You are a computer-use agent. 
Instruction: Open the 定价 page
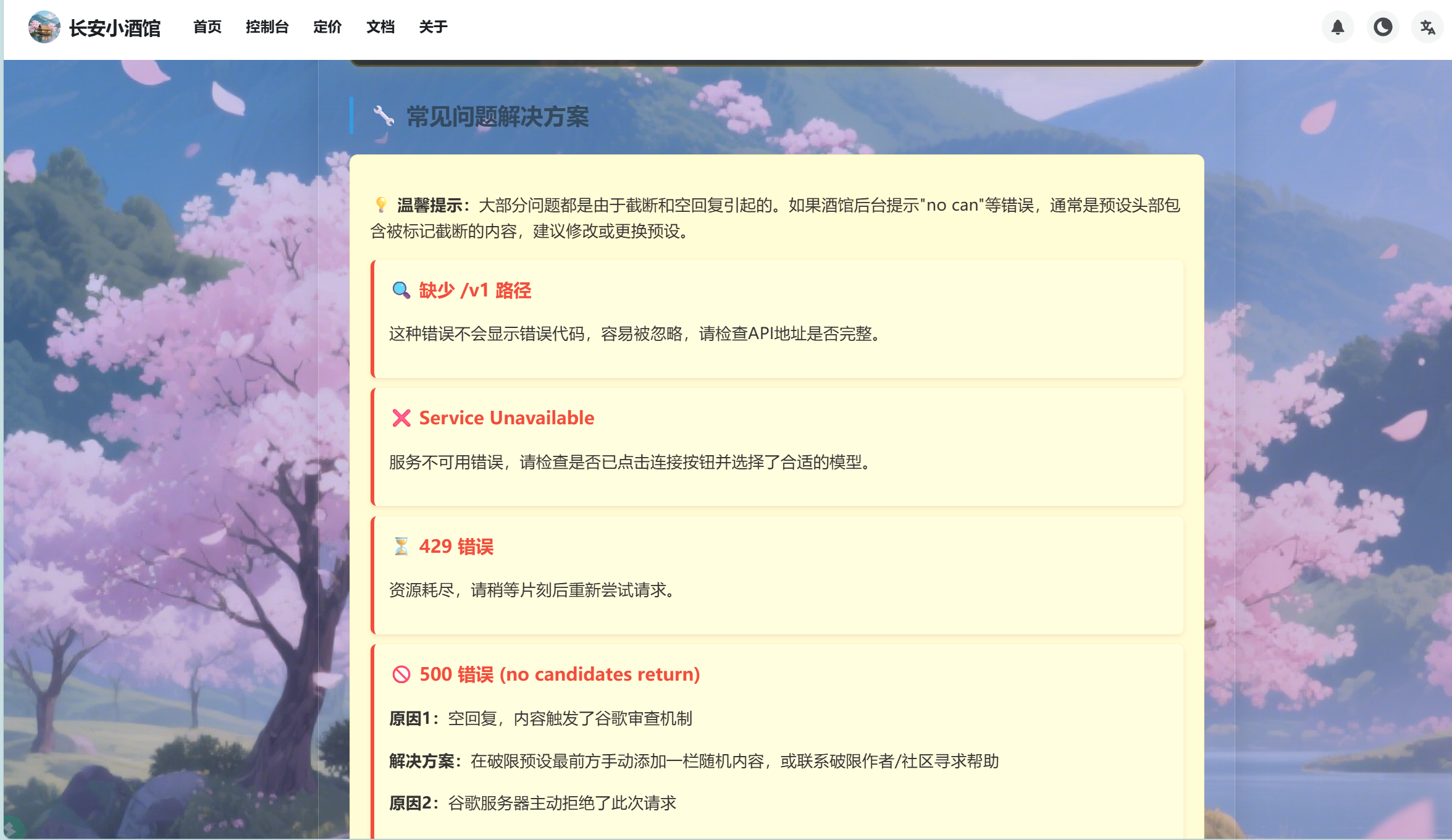[x=327, y=27]
